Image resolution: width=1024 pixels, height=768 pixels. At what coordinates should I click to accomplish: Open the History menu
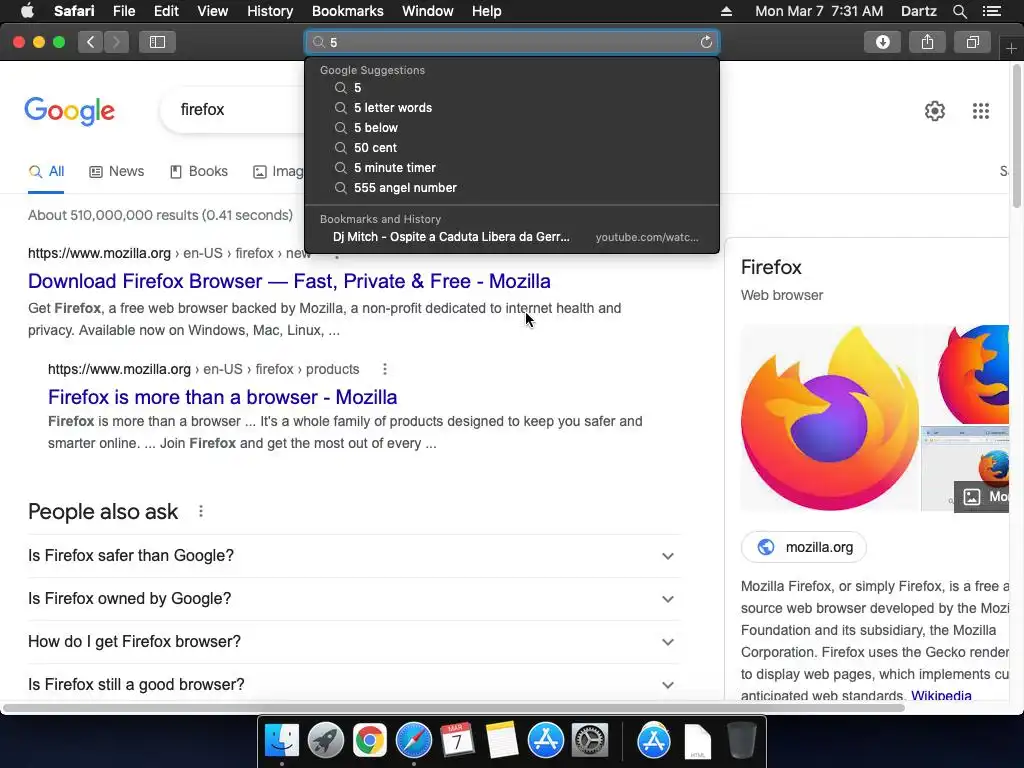(x=270, y=11)
